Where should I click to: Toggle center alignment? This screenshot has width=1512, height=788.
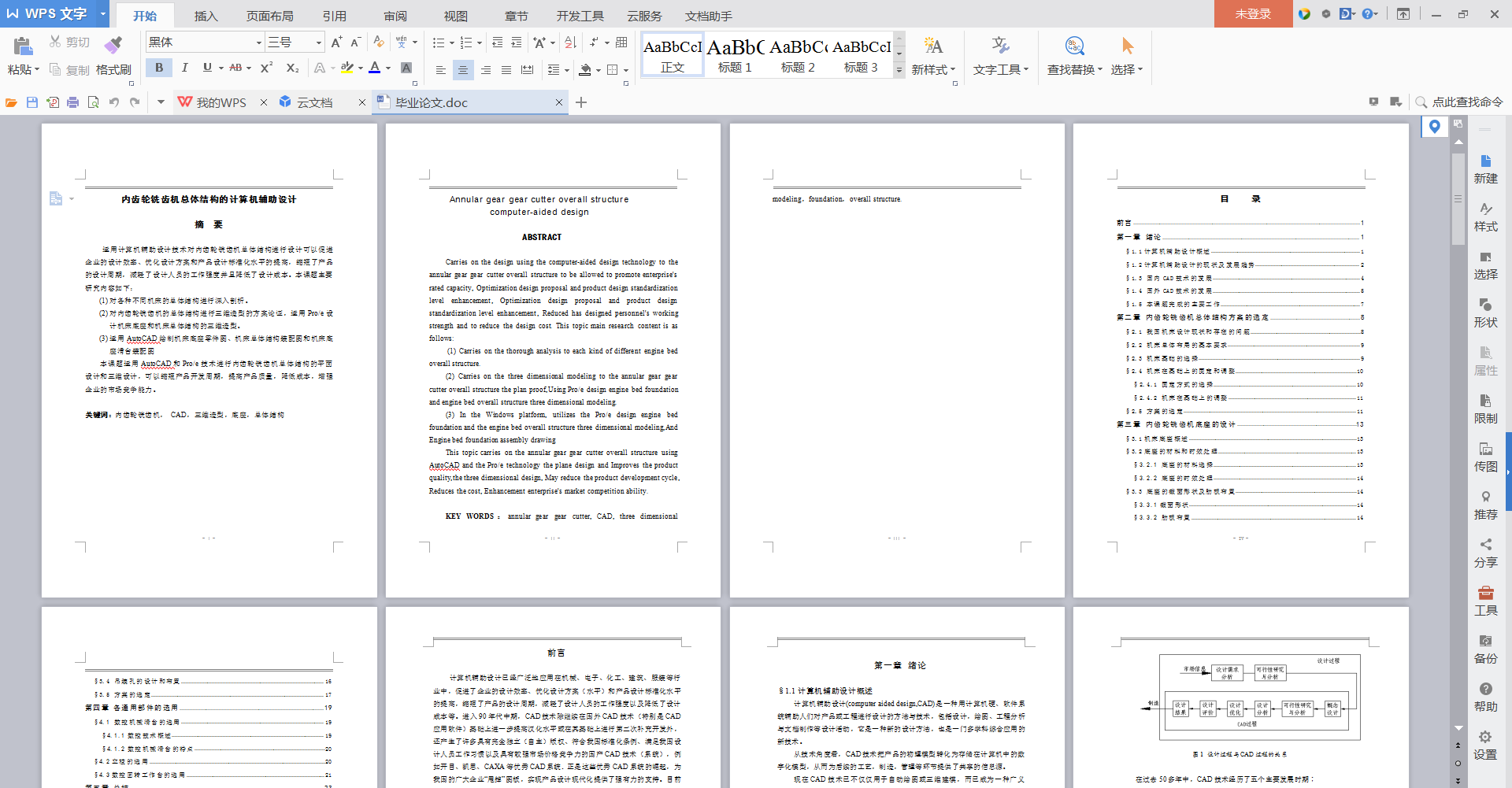pos(463,70)
